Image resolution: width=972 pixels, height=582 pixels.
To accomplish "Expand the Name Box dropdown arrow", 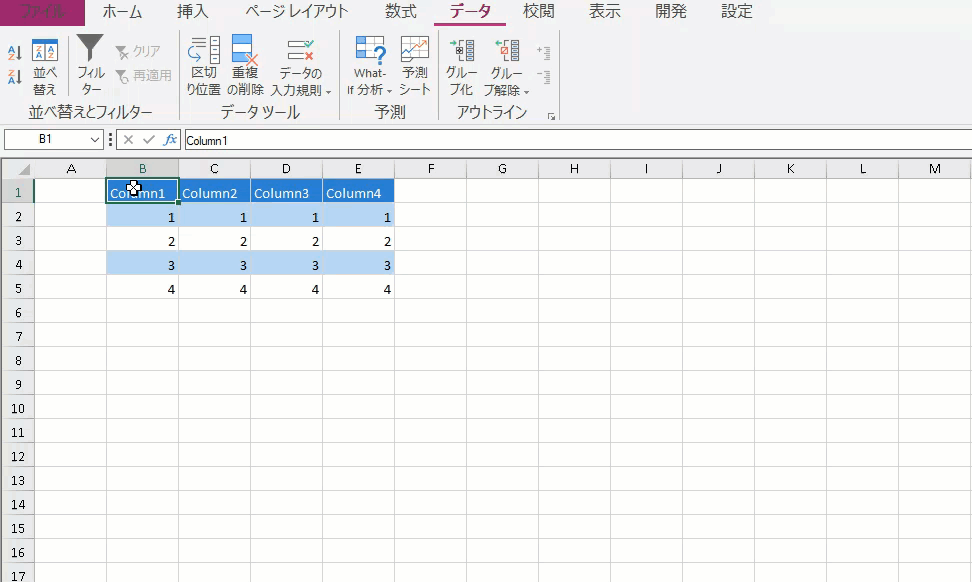I will pyautogui.click(x=96, y=140).
